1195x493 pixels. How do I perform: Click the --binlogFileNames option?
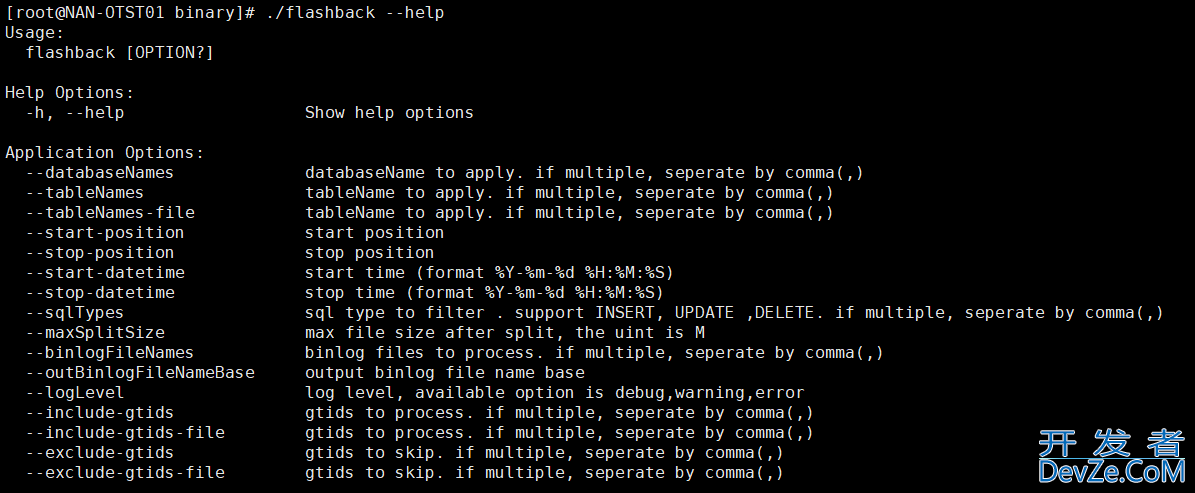click(110, 353)
